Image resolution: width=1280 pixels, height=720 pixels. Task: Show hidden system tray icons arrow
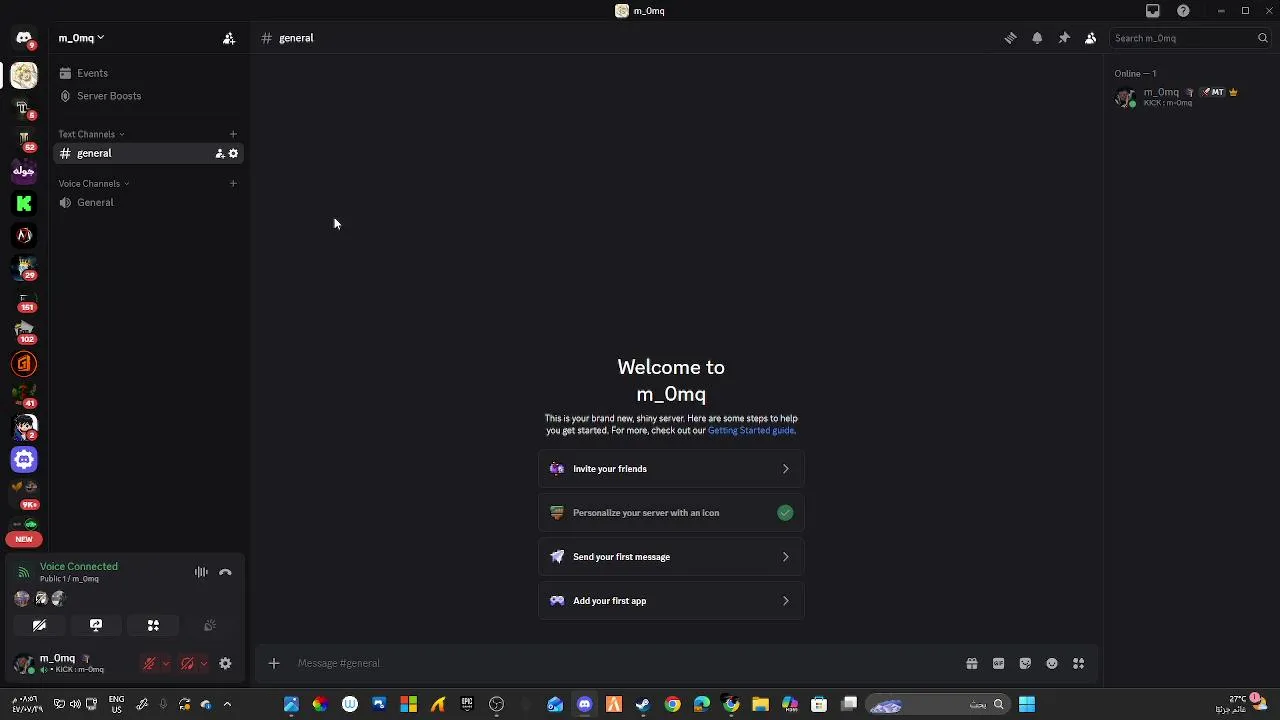coord(227,704)
